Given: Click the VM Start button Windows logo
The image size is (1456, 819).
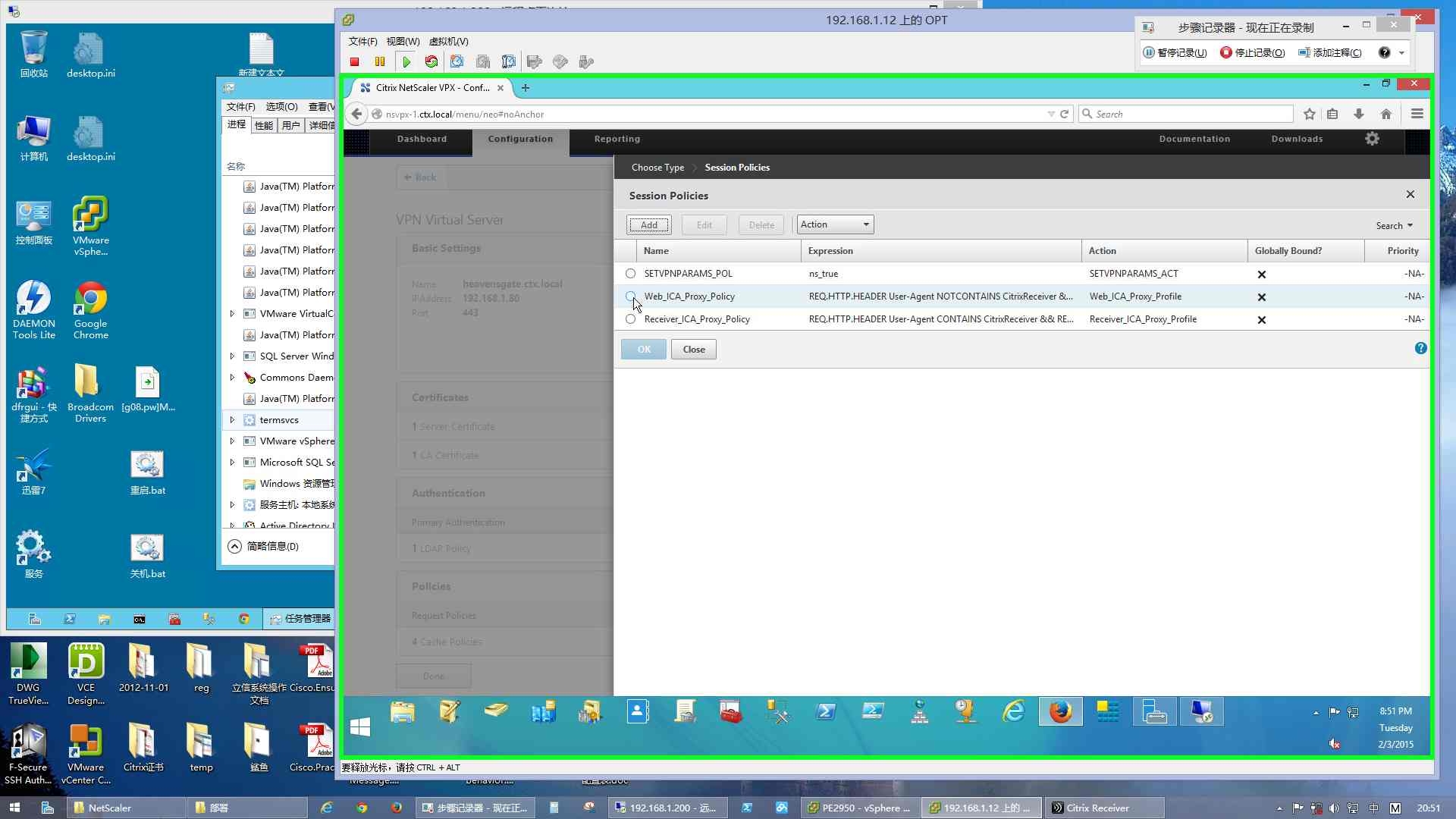Looking at the screenshot, I should (360, 727).
